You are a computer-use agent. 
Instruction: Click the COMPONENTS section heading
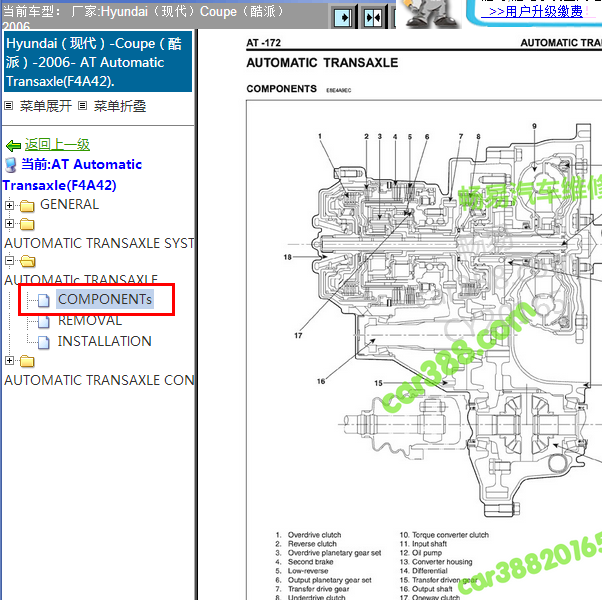pos(281,89)
